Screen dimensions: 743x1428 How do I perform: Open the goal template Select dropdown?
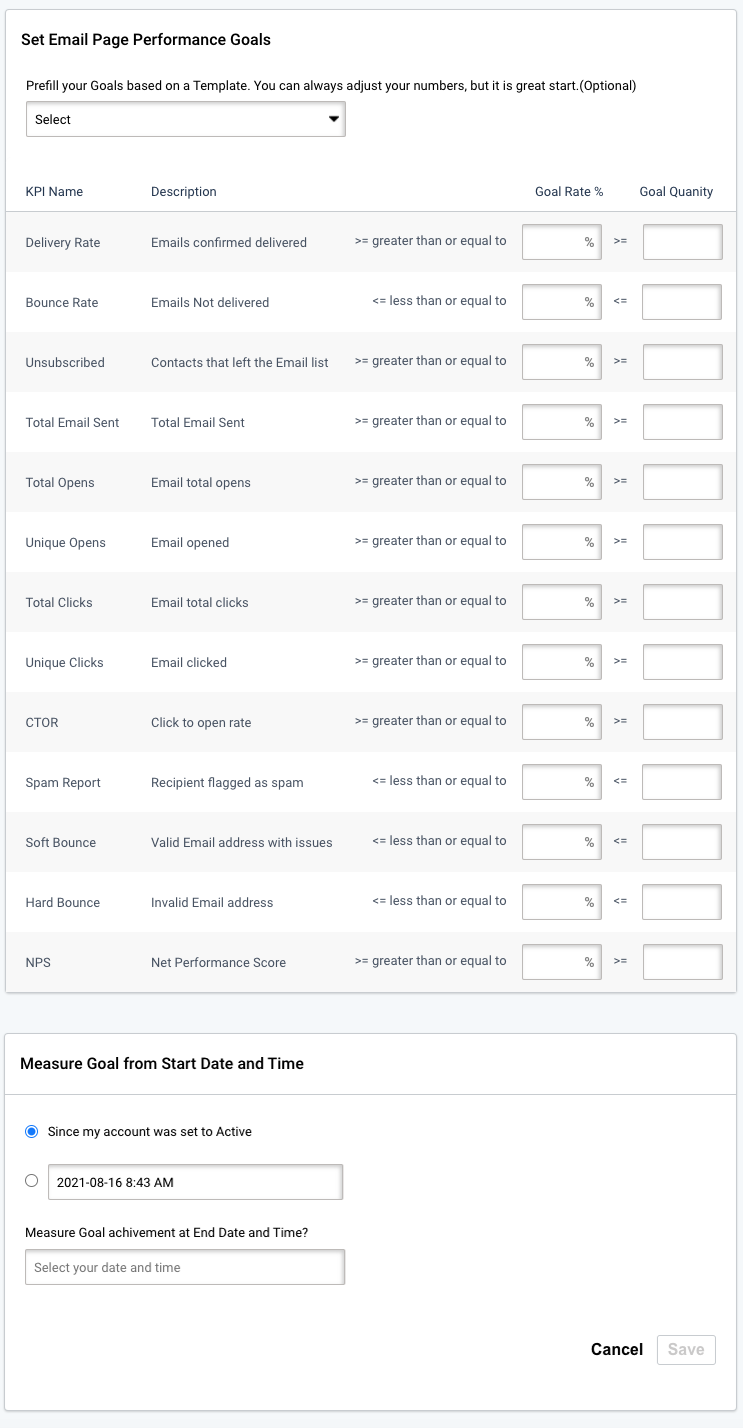tap(185, 119)
